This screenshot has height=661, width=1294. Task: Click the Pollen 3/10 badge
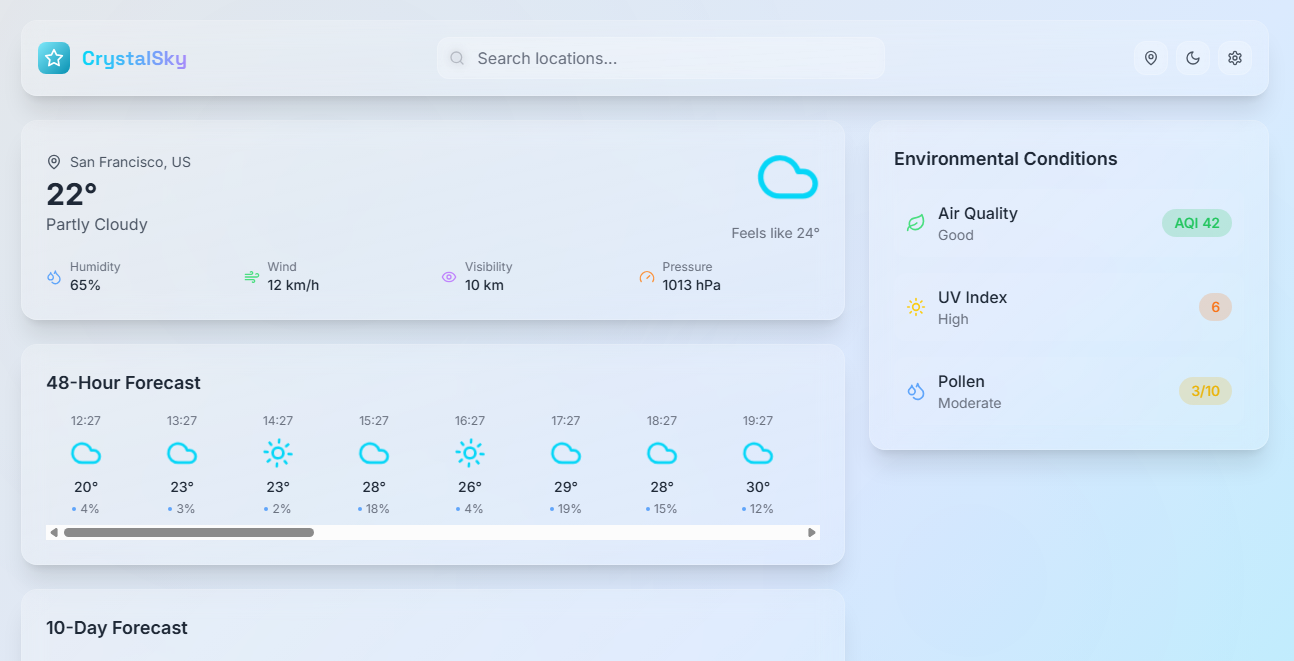1204,391
